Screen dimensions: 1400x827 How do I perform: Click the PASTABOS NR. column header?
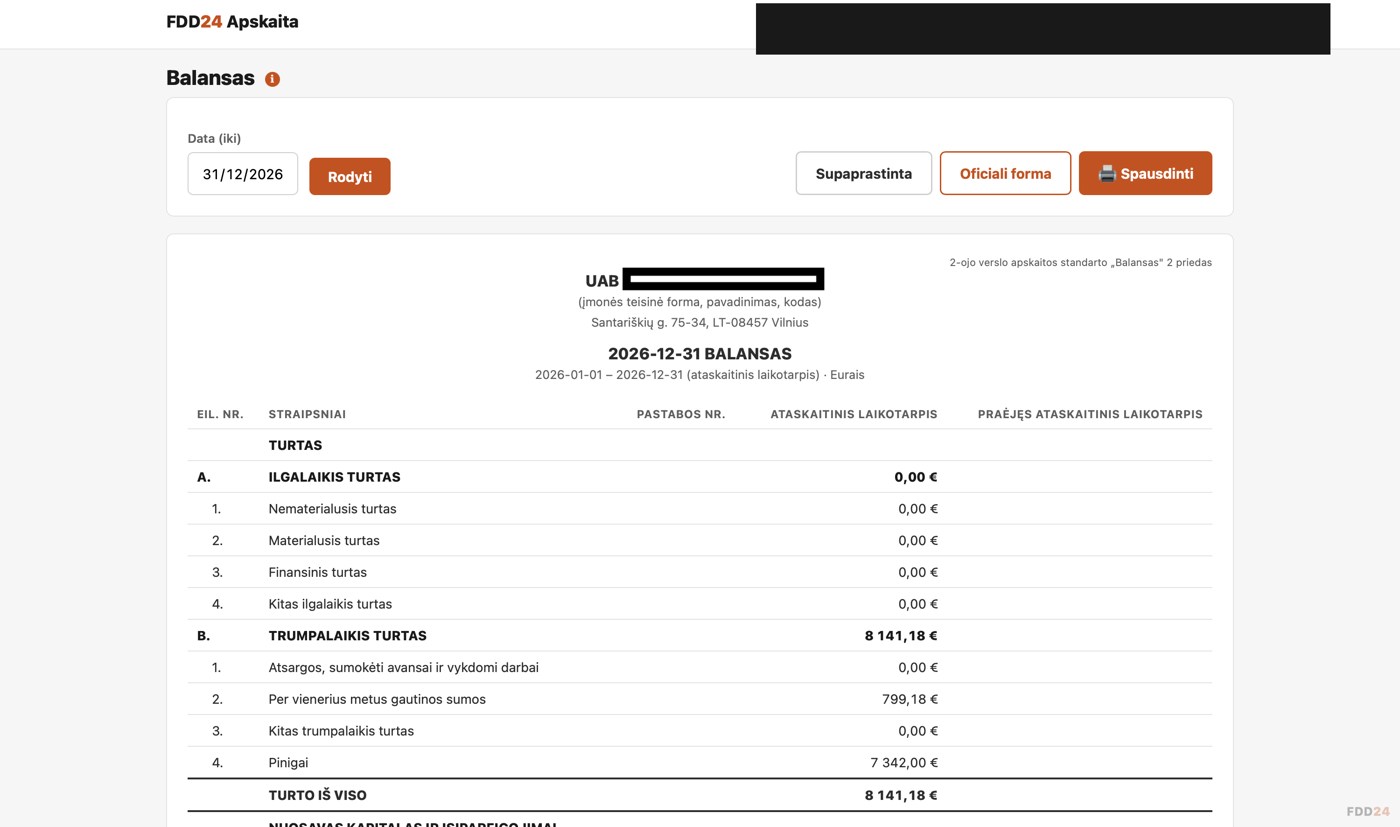tap(681, 414)
